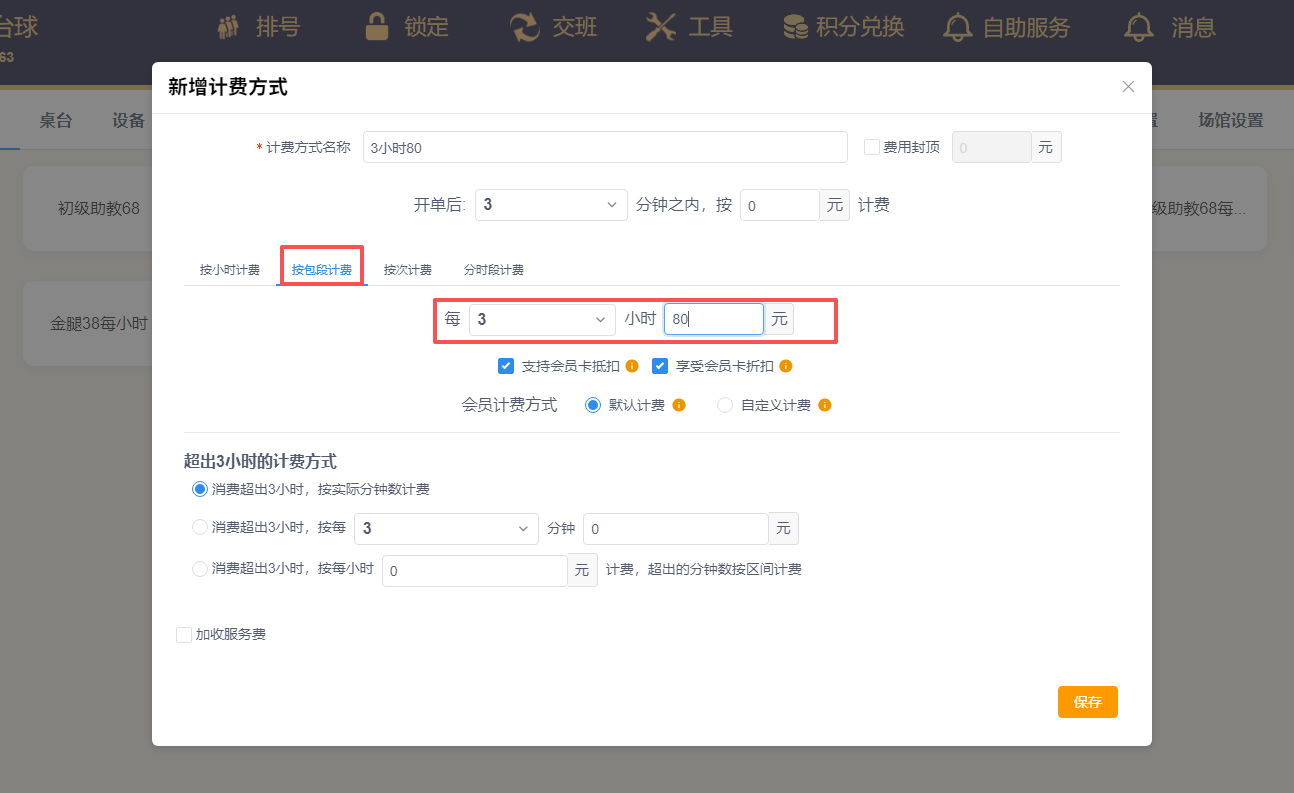Click the 锁定 padlock icon
The width and height of the screenshot is (1294, 793).
click(377, 27)
